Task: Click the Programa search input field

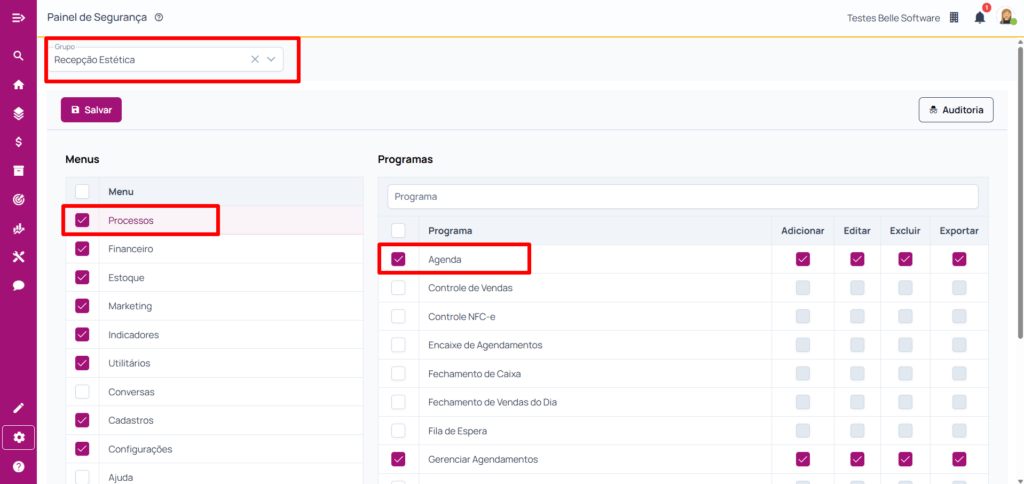Action: pyautogui.click(x=682, y=197)
